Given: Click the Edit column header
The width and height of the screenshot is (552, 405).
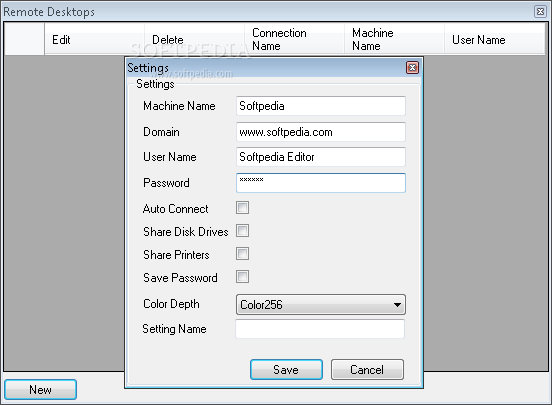Looking at the screenshot, I should point(94,39).
